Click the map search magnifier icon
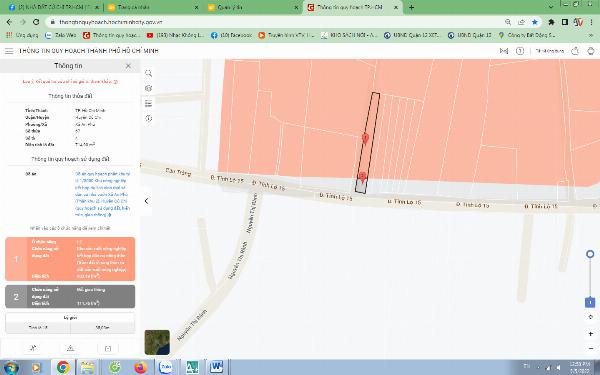 click(x=148, y=73)
